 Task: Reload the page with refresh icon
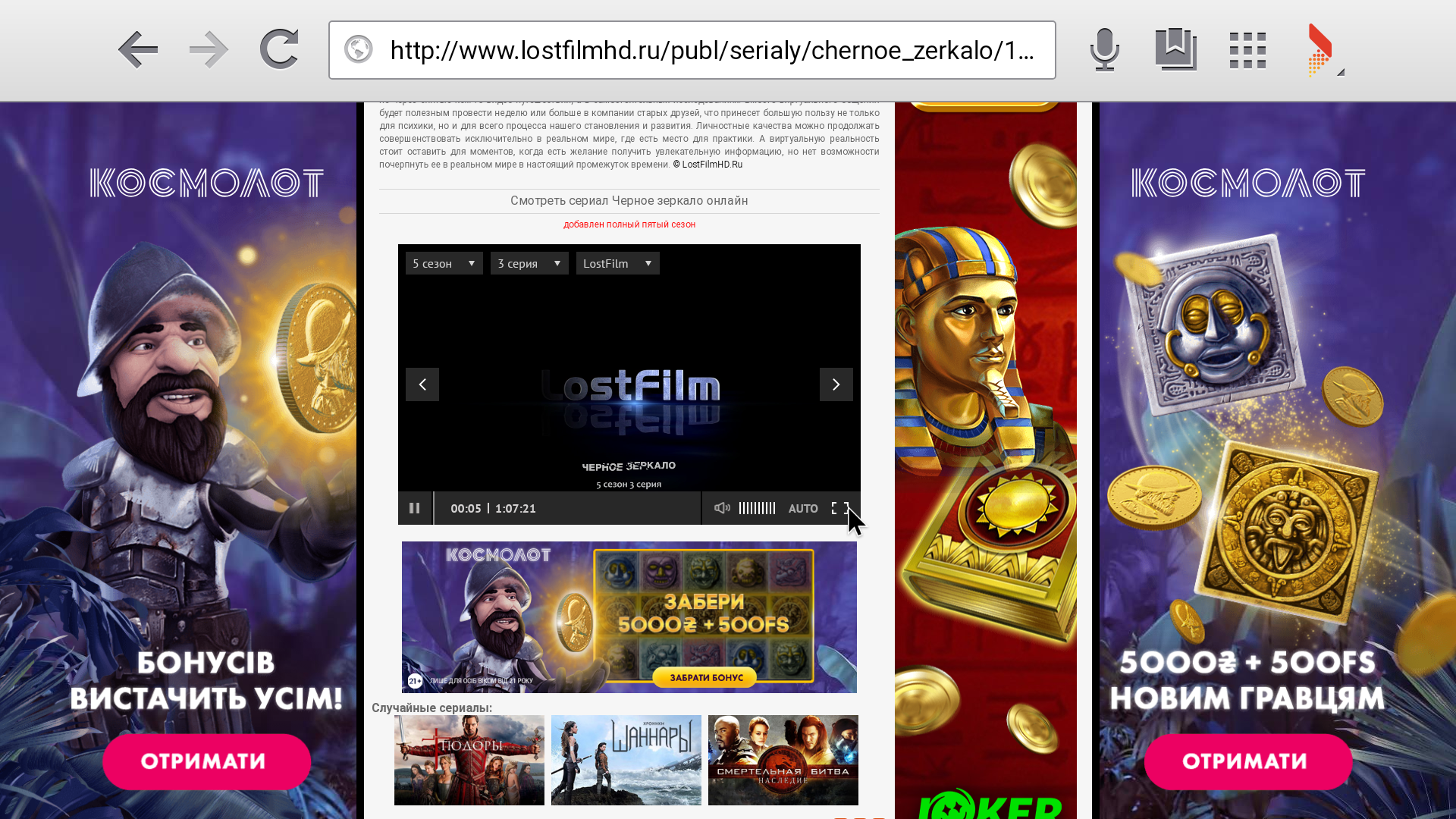(279, 50)
